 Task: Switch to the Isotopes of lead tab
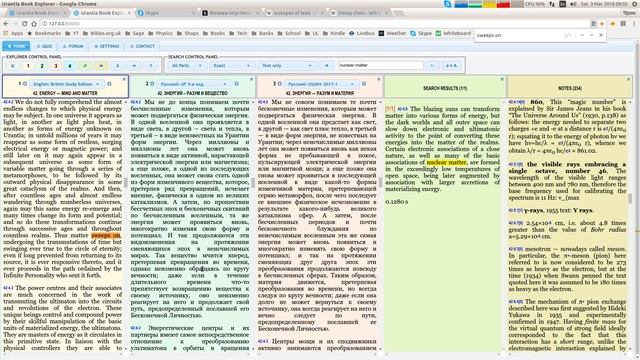294,13
